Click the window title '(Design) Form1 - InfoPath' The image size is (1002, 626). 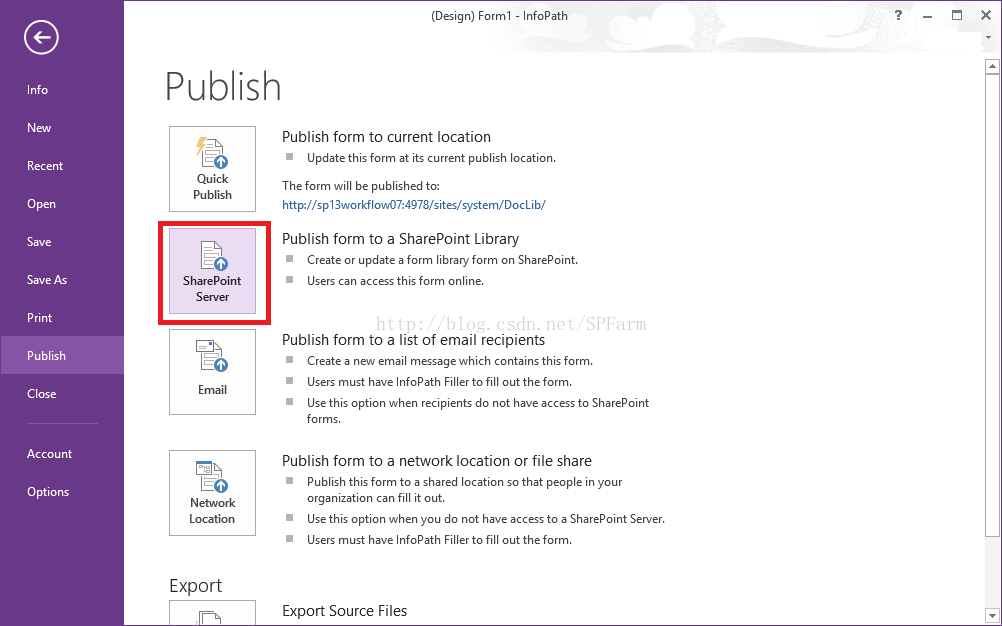(x=499, y=16)
